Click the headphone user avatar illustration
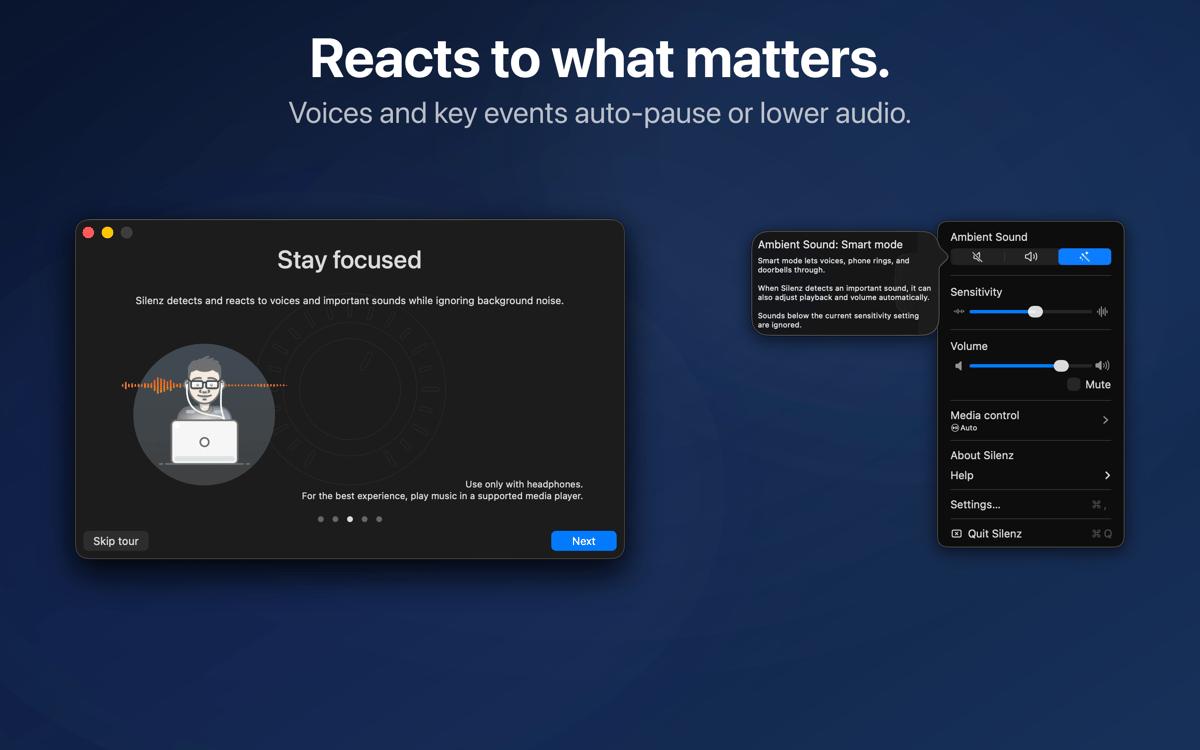 pos(204,413)
